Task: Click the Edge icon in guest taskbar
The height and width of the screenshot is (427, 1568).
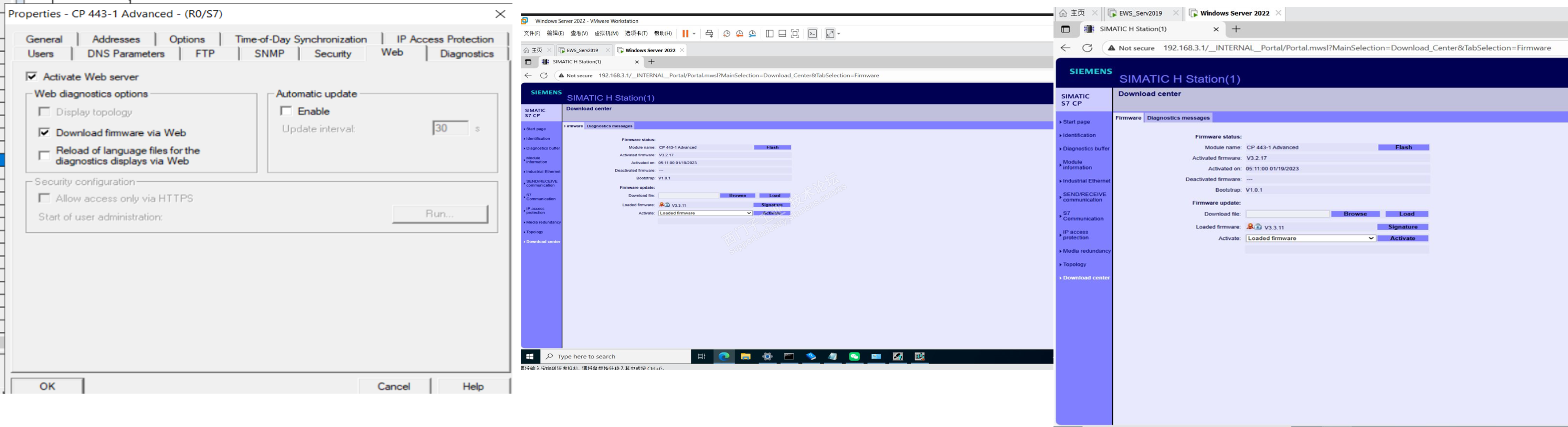Action: click(x=724, y=356)
